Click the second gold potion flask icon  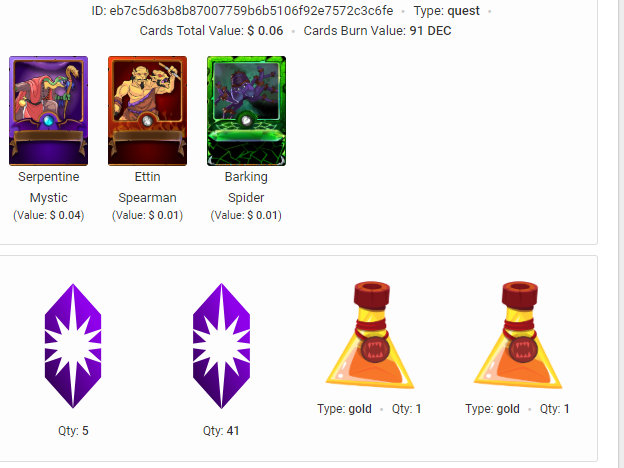tap(518, 335)
